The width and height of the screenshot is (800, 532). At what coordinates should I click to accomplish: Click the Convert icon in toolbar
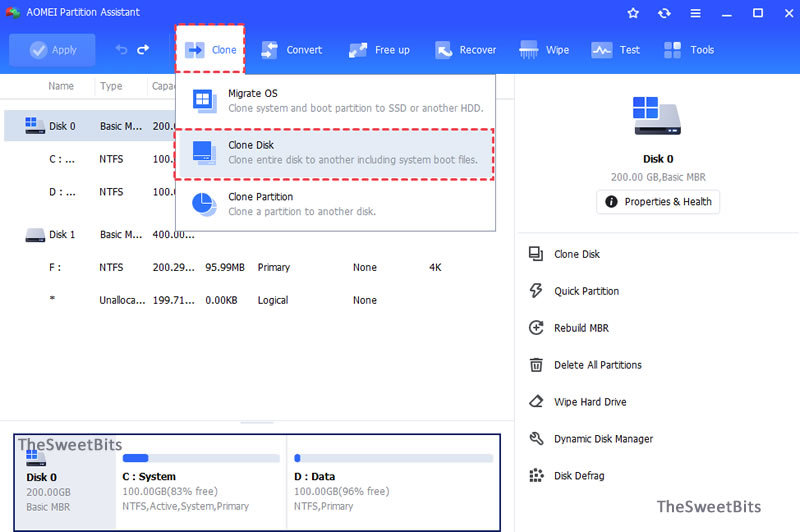[269, 50]
